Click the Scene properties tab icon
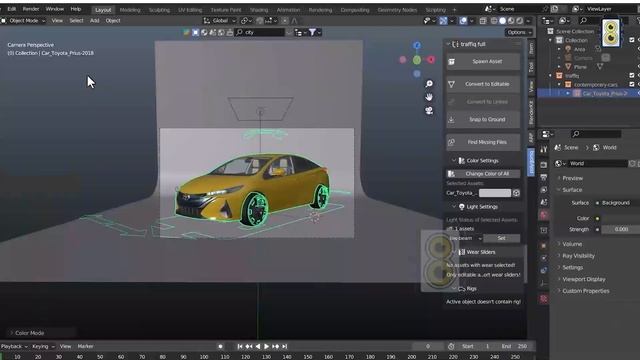This screenshot has width=640, height=360. (544, 202)
